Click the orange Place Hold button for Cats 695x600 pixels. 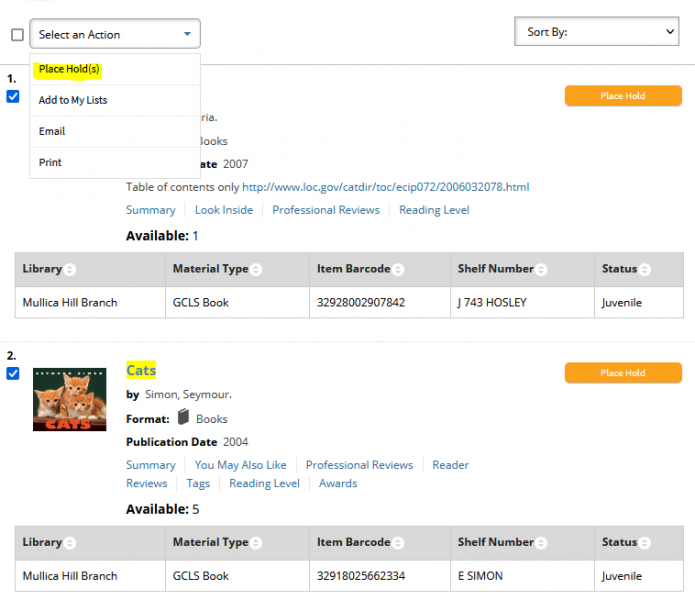tap(622, 373)
